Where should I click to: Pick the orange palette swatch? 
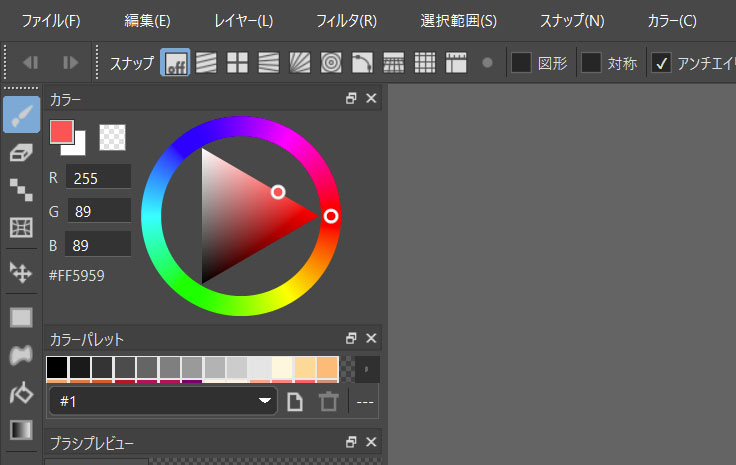pos(328,367)
